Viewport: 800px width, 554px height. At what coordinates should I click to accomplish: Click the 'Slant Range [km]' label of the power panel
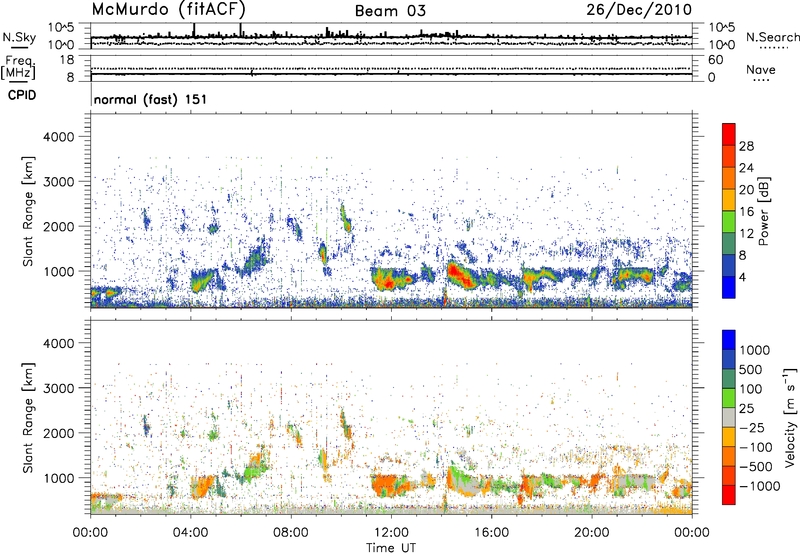(28, 211)
